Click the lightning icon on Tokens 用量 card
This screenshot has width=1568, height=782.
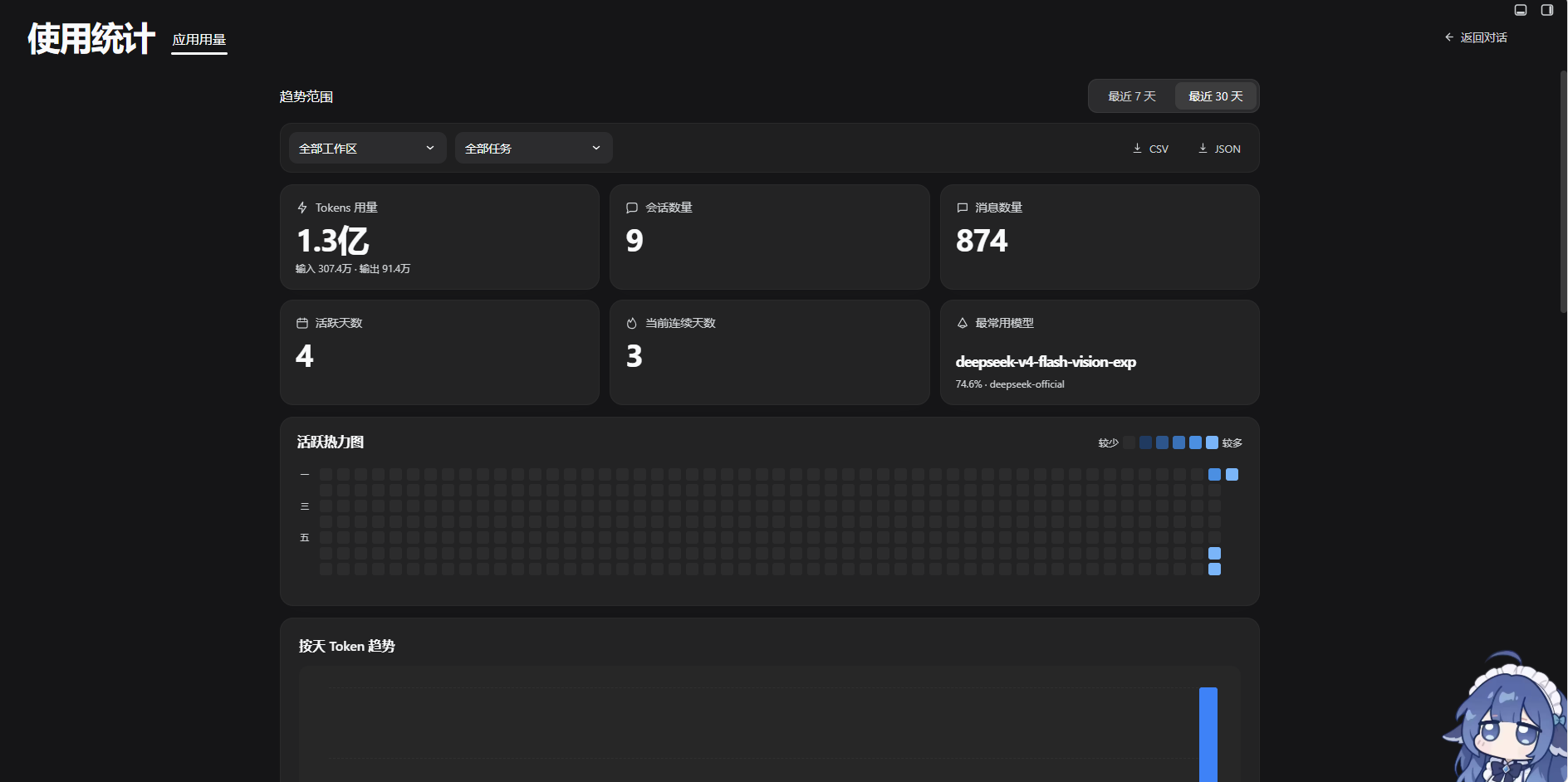[x=302, y=208]
